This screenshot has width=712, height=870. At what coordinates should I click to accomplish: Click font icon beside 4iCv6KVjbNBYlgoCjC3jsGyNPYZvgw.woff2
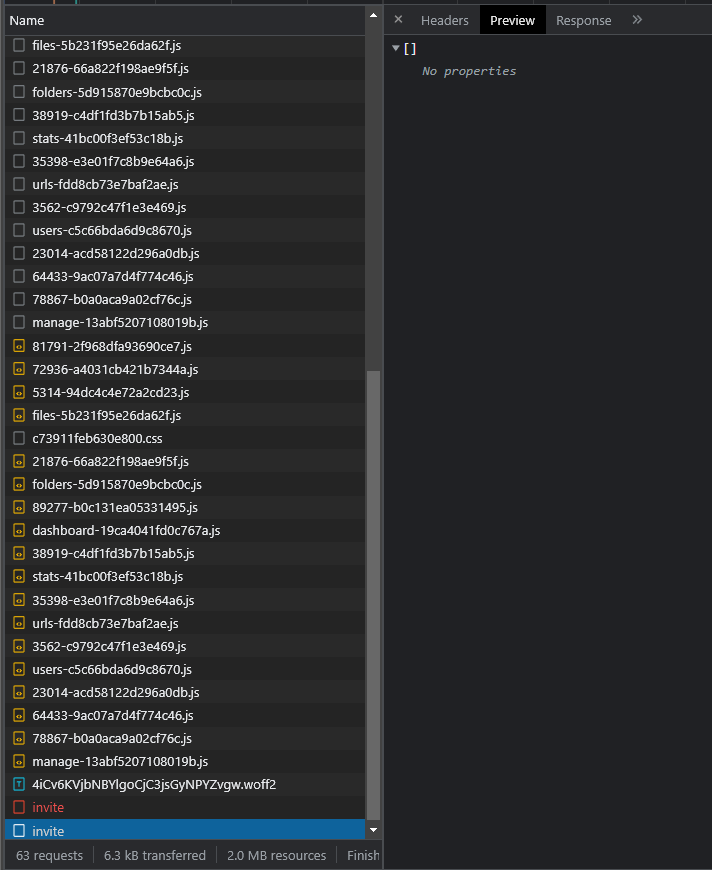pos(19,784)
